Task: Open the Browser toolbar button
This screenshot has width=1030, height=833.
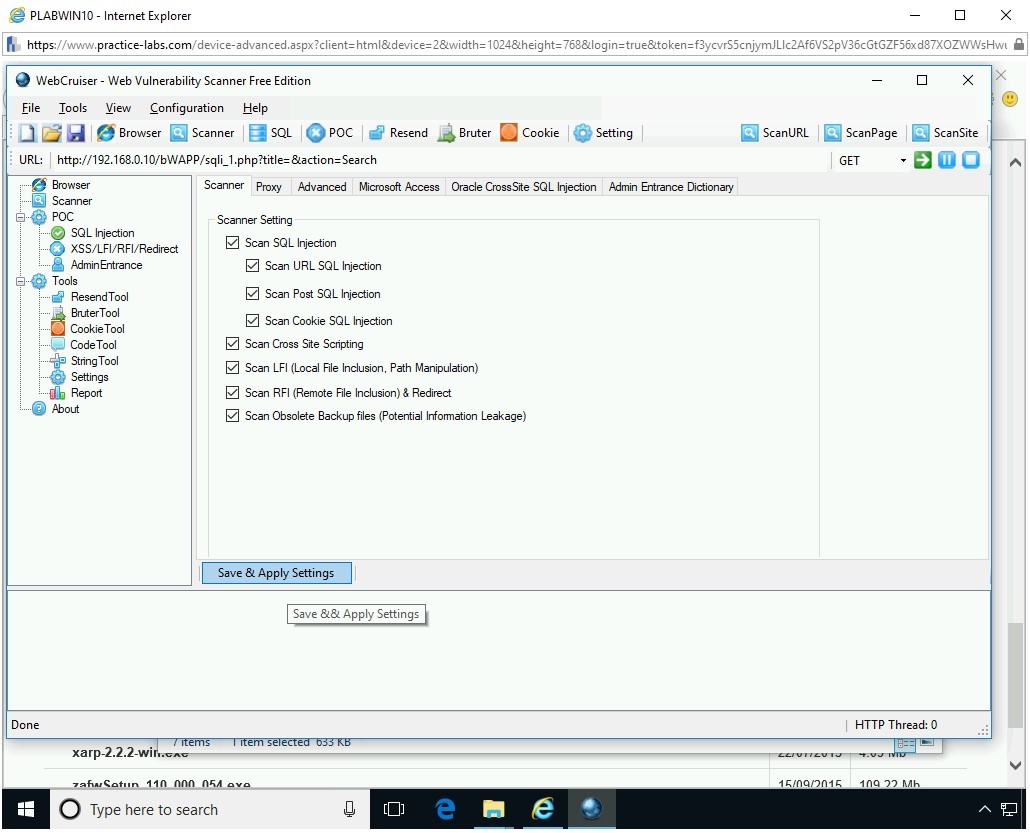Action: pos(129,133)
